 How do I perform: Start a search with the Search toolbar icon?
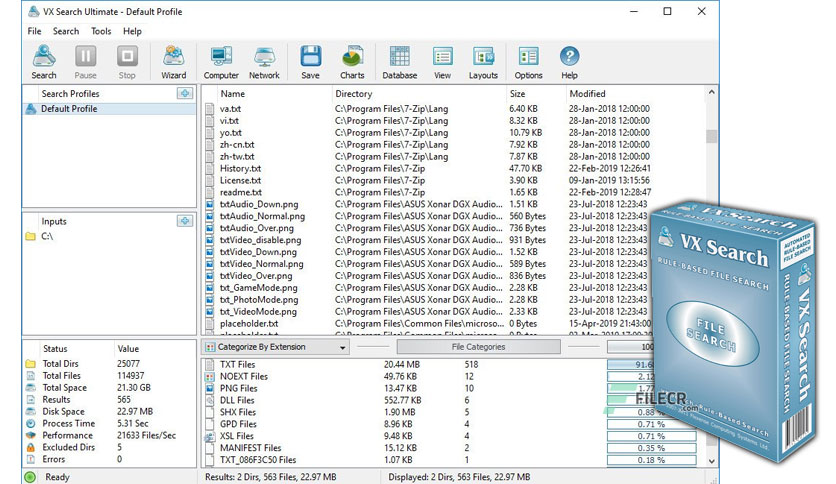pyautogui.click(x=44, y=62)
